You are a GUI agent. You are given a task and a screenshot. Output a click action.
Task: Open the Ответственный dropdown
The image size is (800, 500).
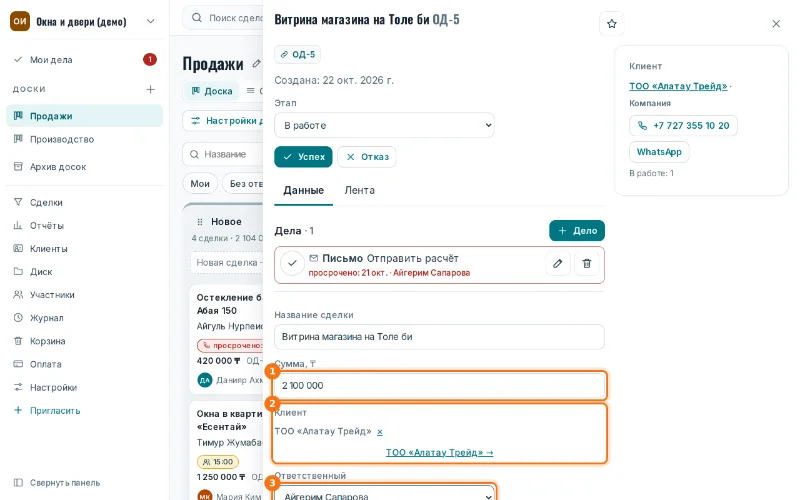coord(384,494)
